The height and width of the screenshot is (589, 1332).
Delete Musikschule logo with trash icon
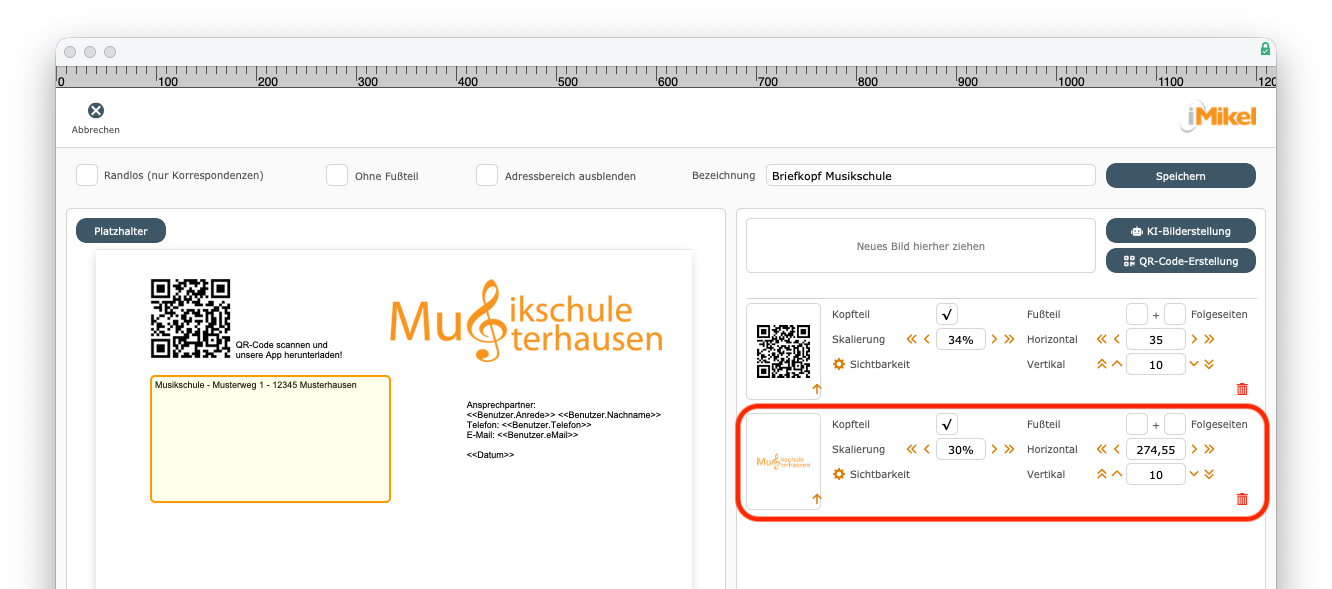tap(1242, 499)
